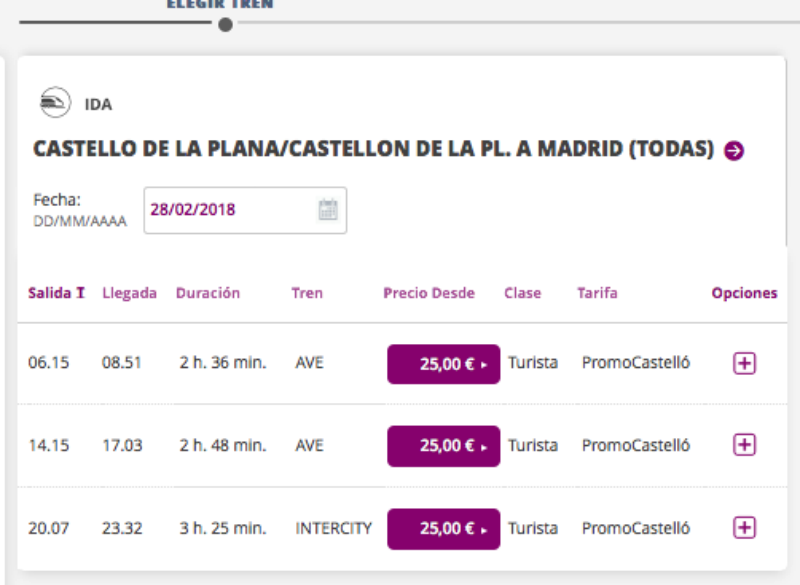Click the Fecha date input field
800x585 pixels.
230,210
